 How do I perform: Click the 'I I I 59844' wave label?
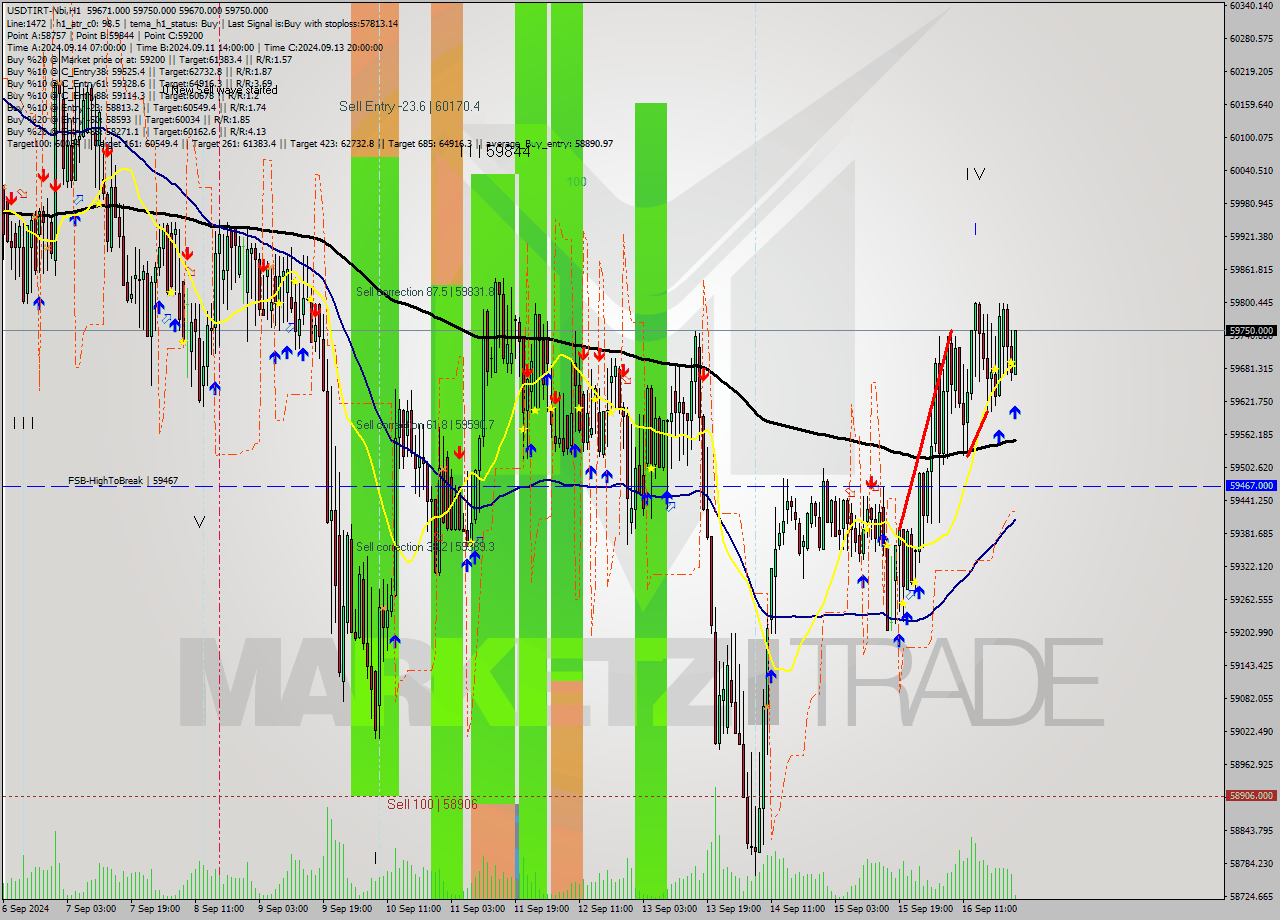(x=495, y=151)
